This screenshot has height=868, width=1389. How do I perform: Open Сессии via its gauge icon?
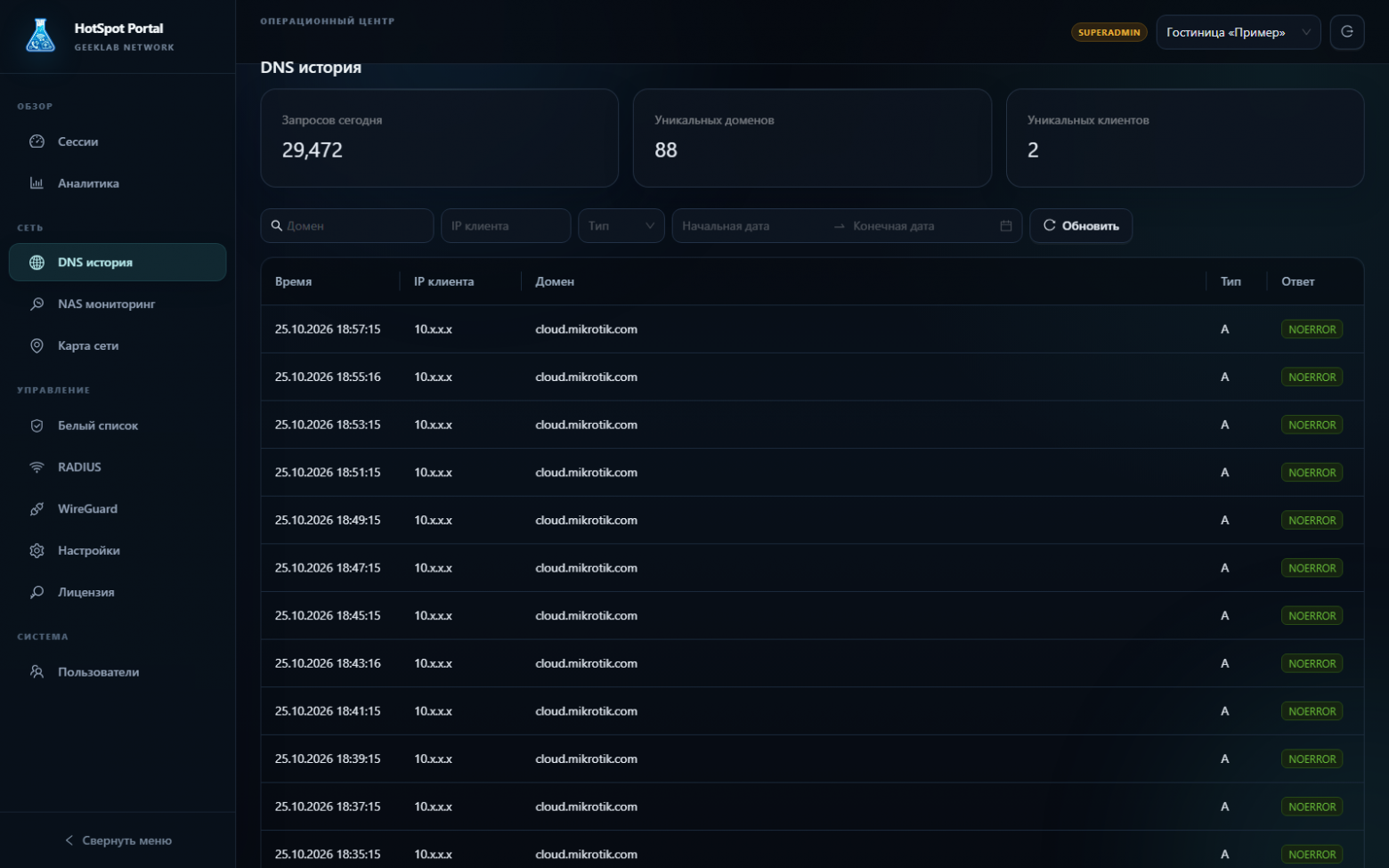37,142
